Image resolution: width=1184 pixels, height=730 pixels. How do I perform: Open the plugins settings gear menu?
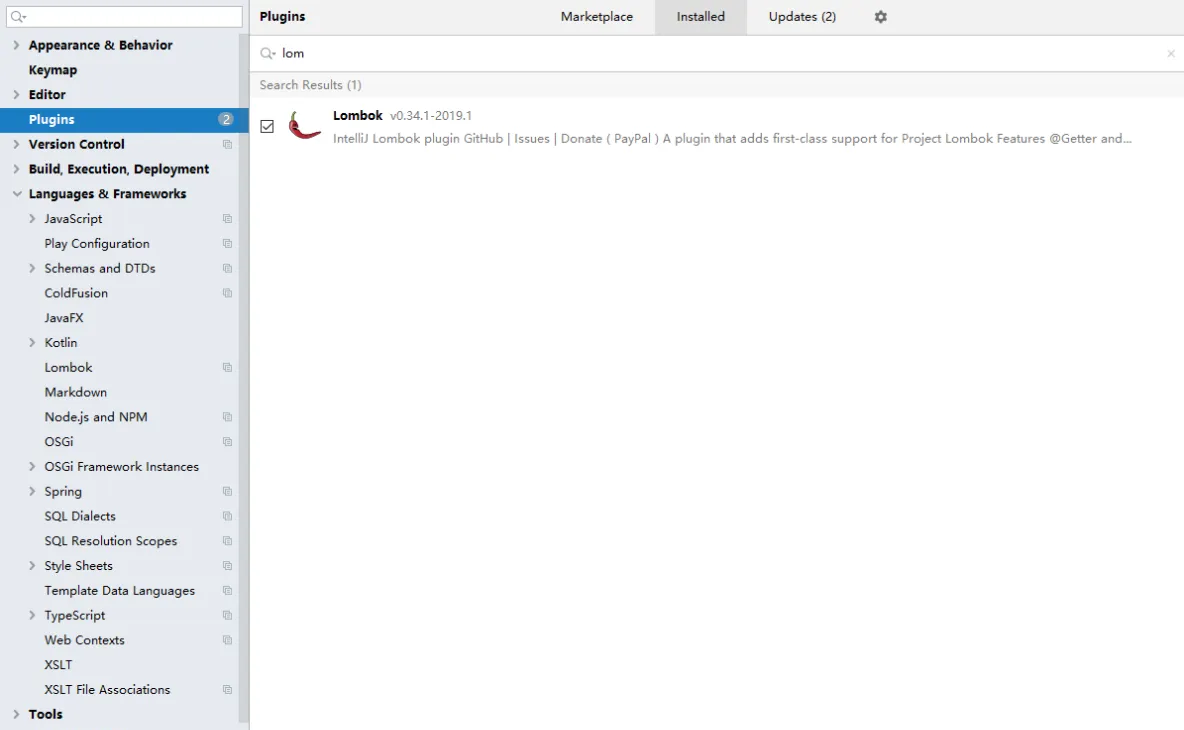click(x=880, y=17)
